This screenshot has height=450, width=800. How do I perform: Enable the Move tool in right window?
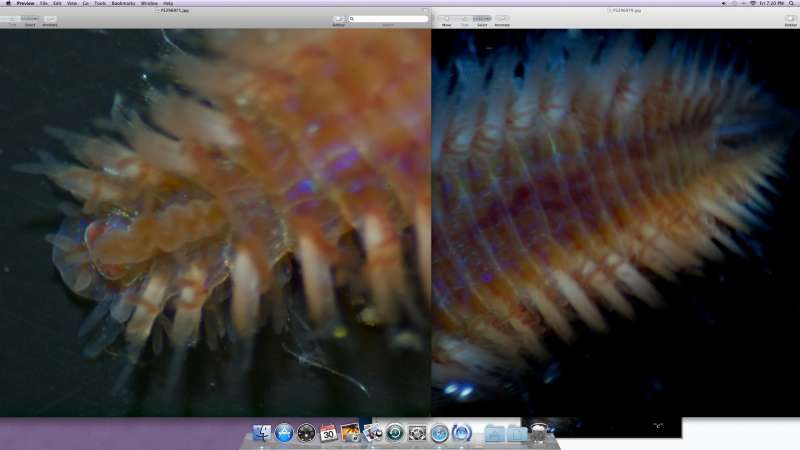446,19
